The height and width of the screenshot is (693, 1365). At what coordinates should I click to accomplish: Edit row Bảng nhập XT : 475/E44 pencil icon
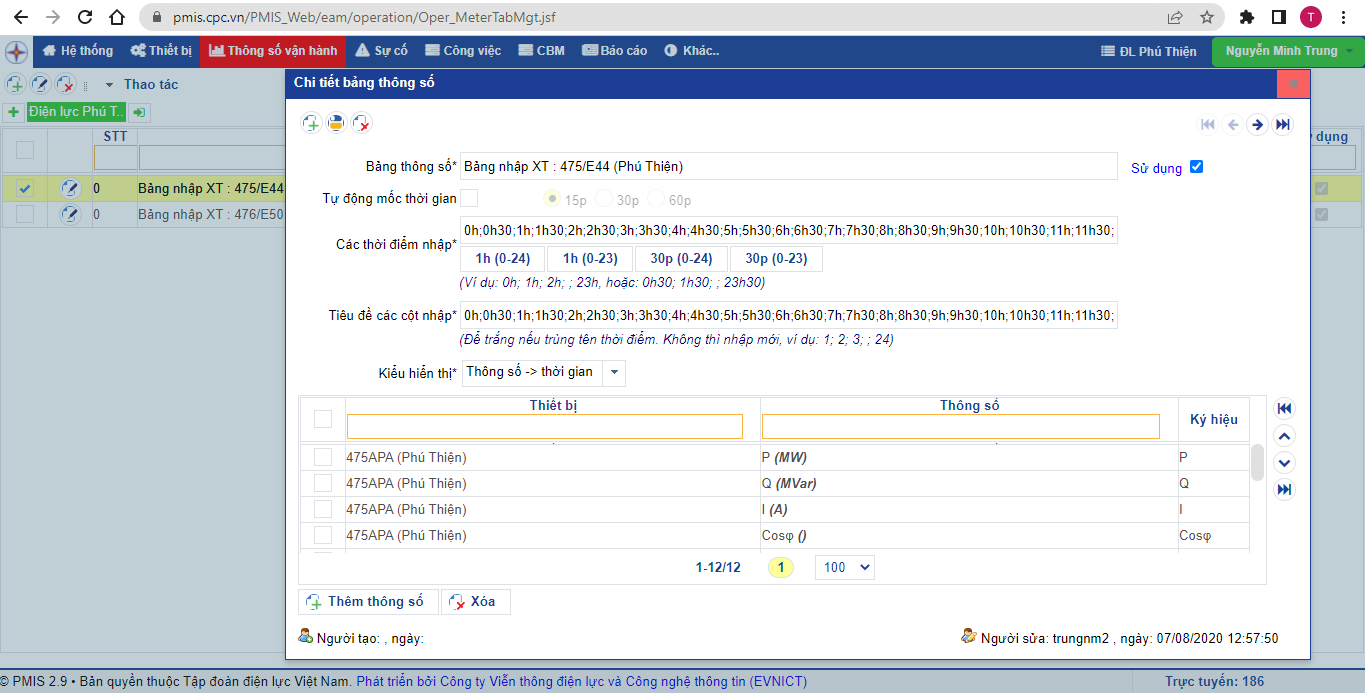(70, 188)
